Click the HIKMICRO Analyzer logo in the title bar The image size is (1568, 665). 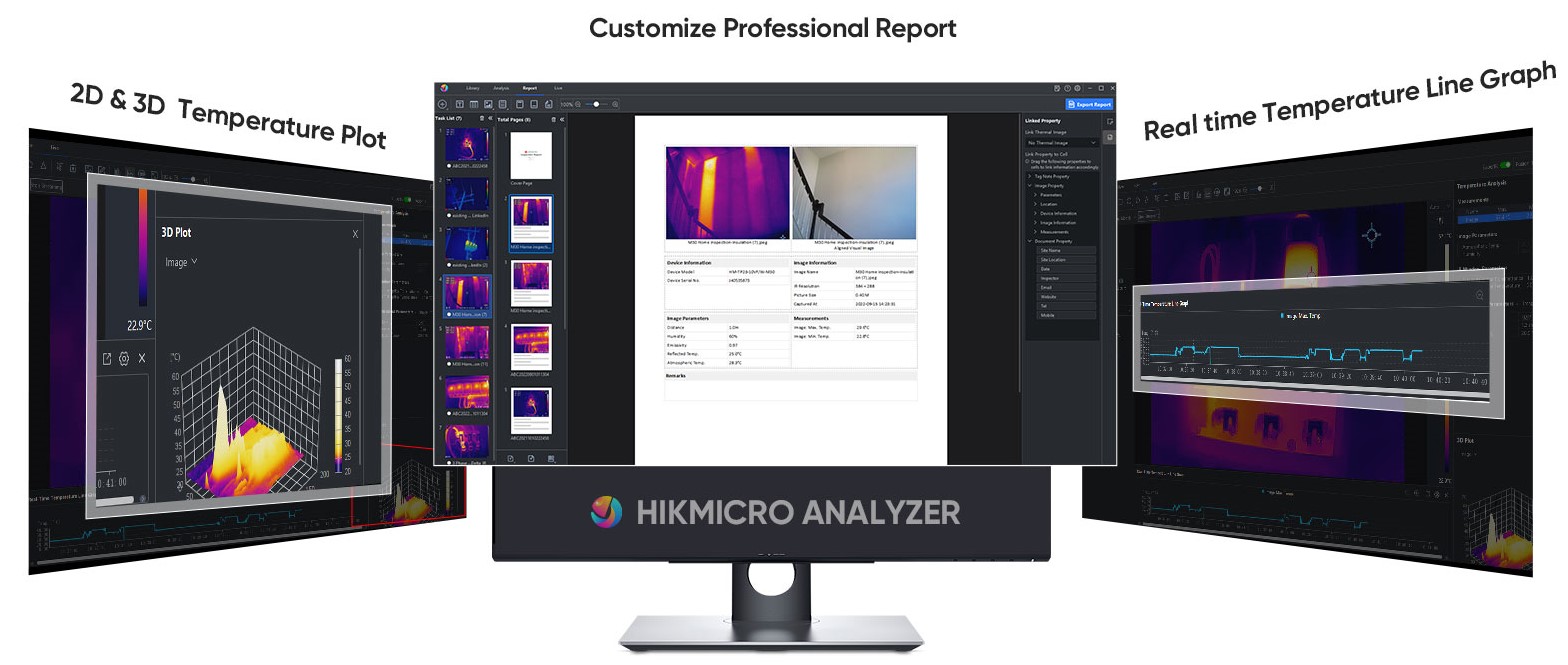coord(443,88)
